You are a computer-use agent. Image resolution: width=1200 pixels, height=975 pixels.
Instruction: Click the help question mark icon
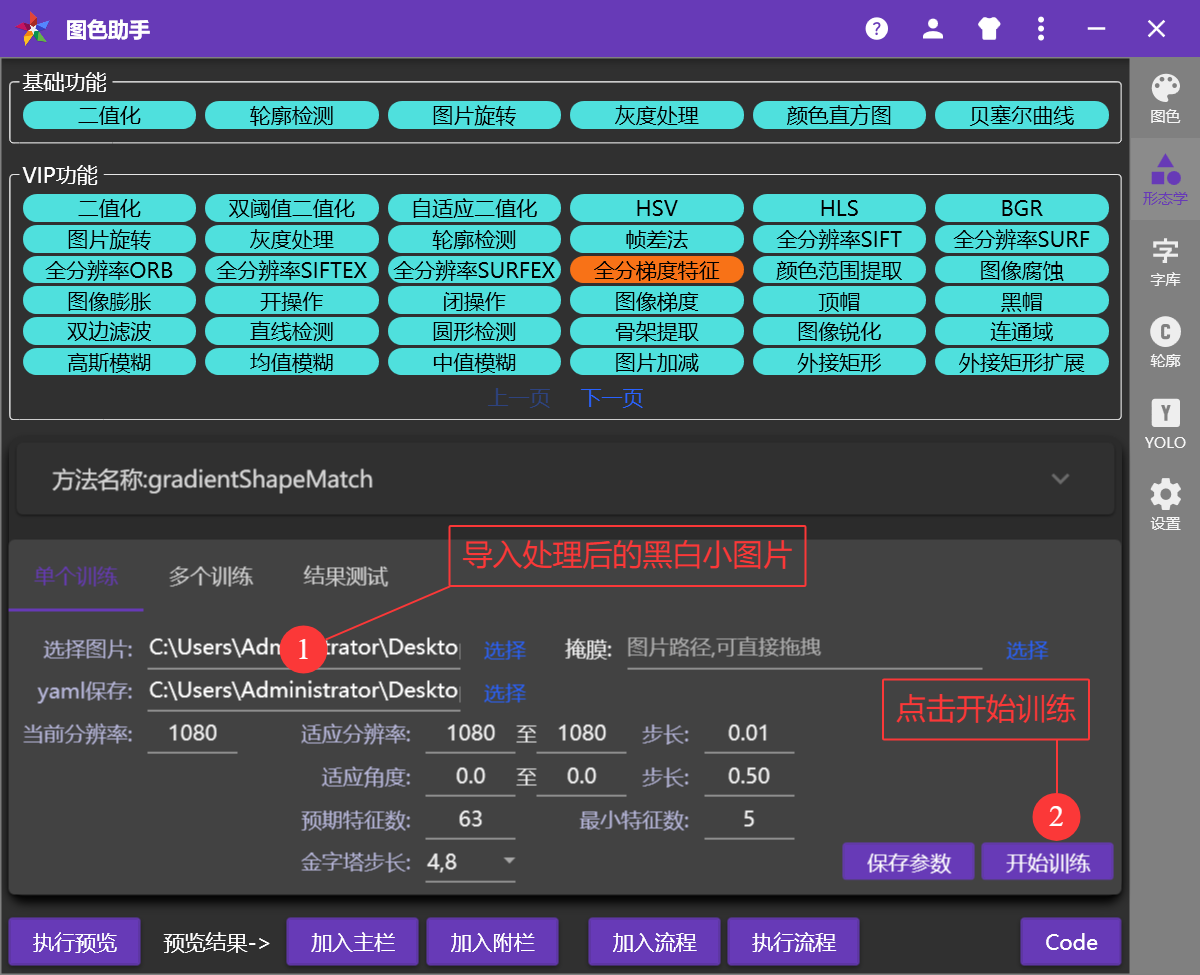(877, 29)
